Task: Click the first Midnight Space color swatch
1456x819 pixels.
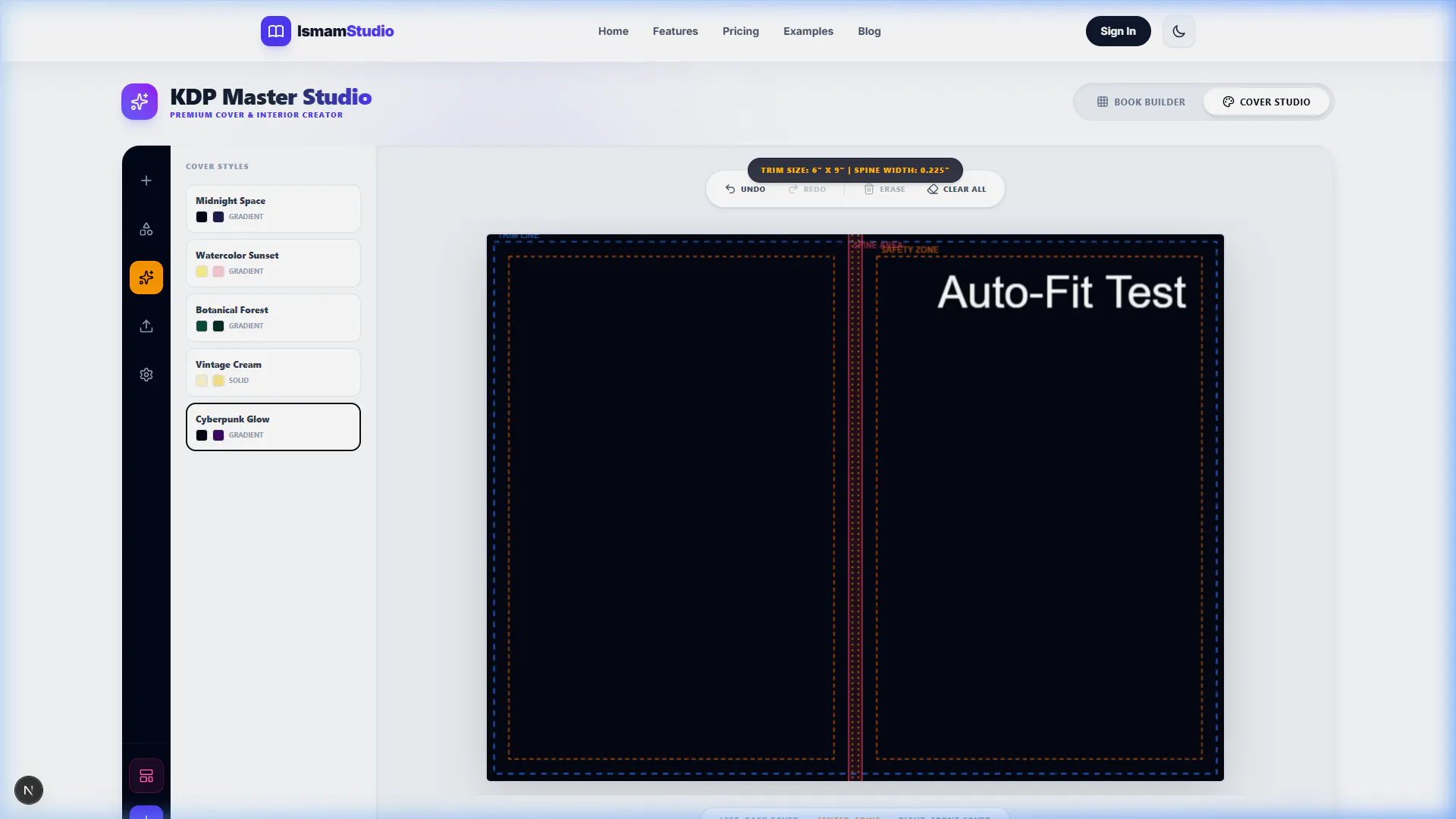Action: [x=202, y=217]
